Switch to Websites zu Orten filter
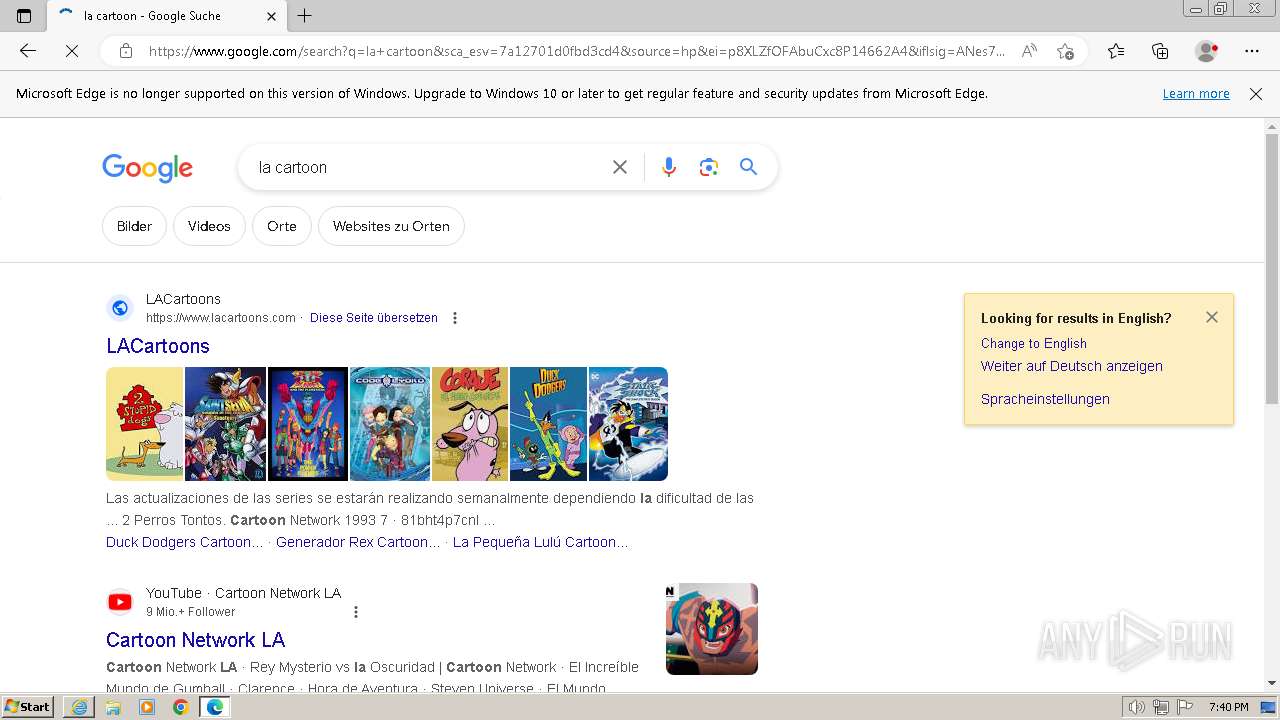This screenshot has width=1280, height=720. 391,226
